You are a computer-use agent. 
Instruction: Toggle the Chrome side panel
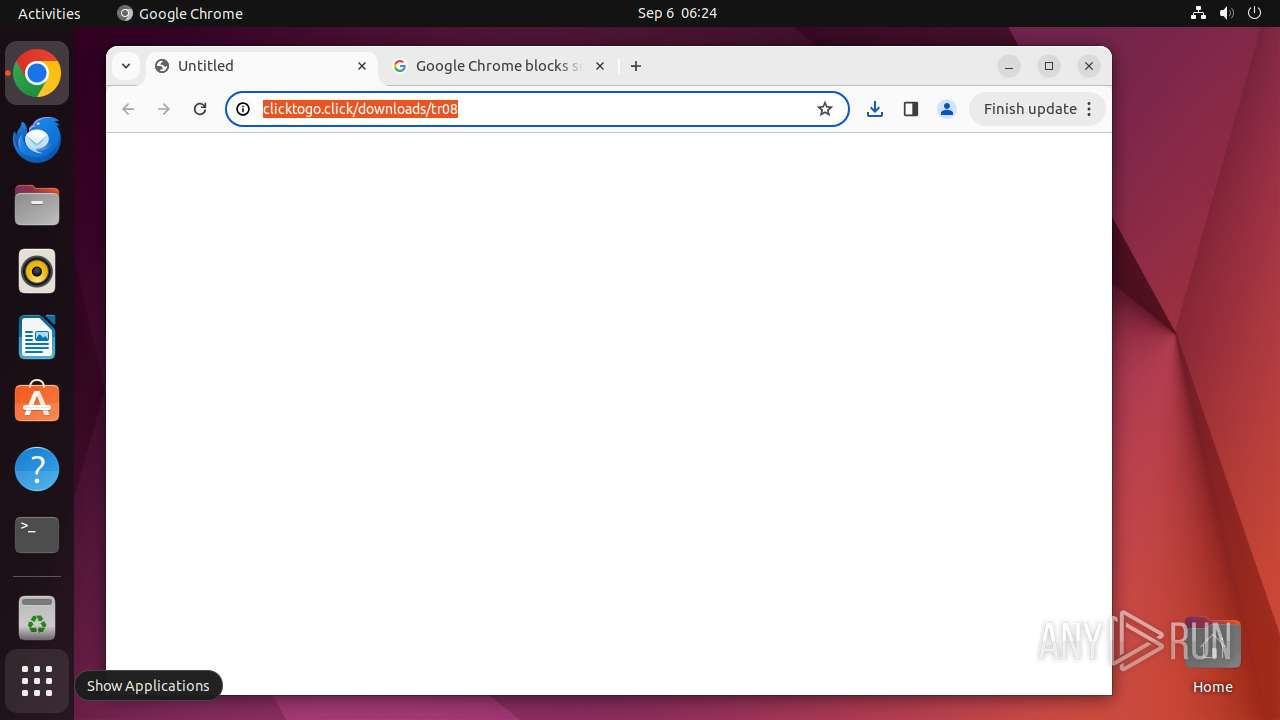click(911, 109)
